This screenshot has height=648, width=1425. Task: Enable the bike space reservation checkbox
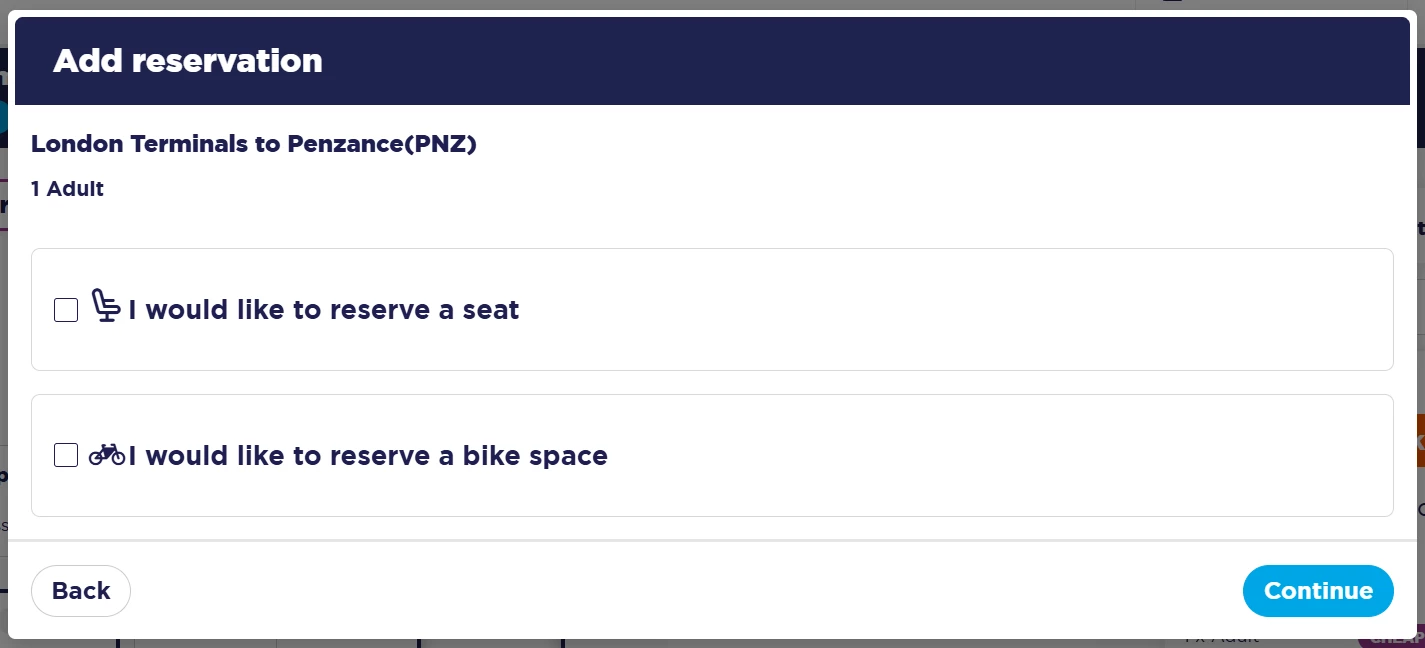(66, 456)
